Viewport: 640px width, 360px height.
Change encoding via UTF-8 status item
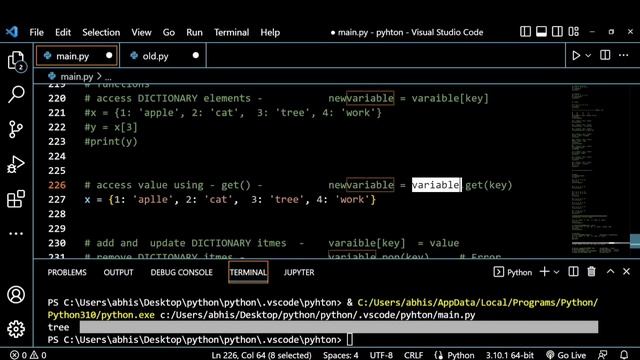click(x=381, y=355)
